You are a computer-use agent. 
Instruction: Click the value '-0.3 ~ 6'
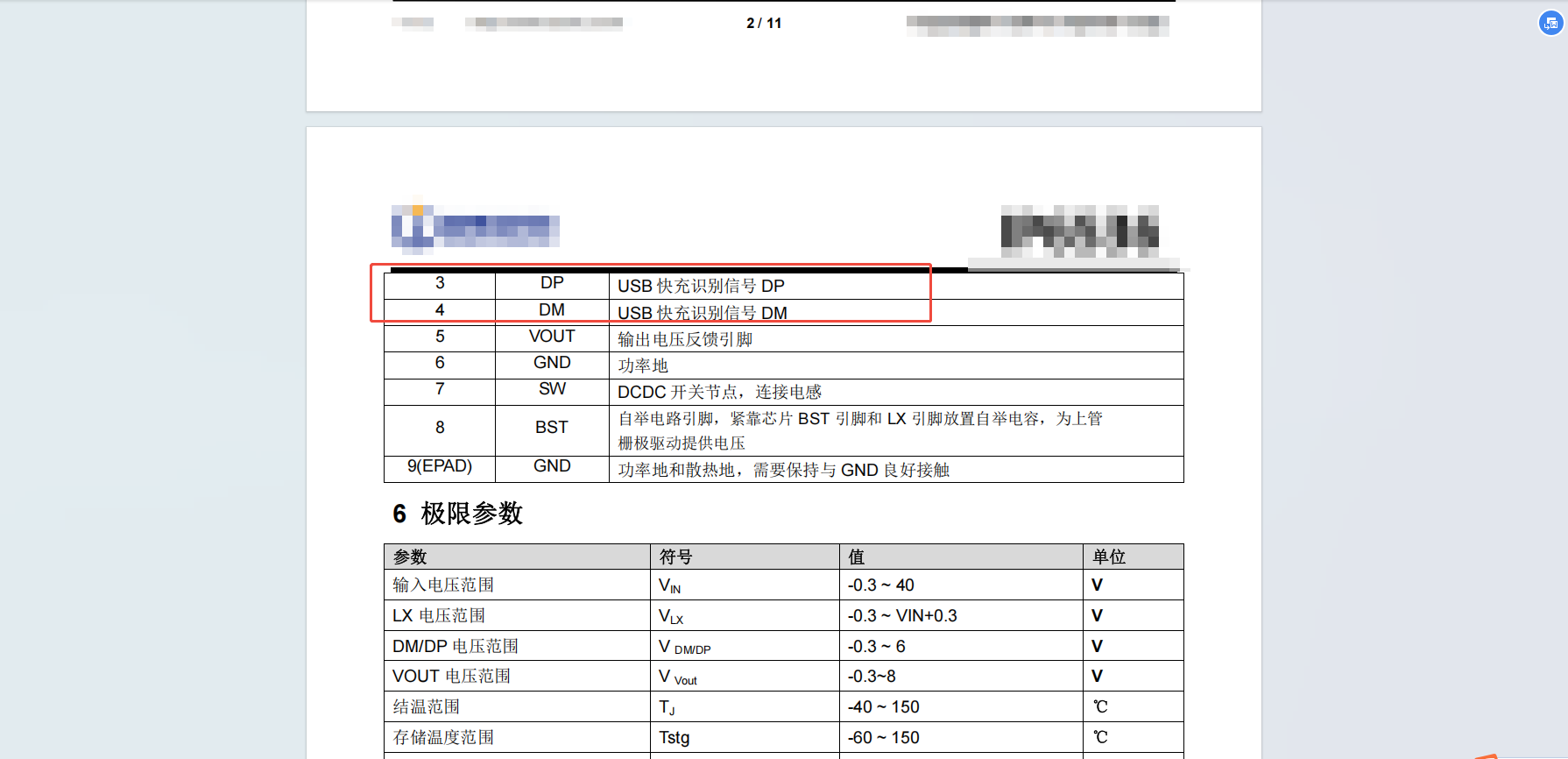(x=876, y=646)
